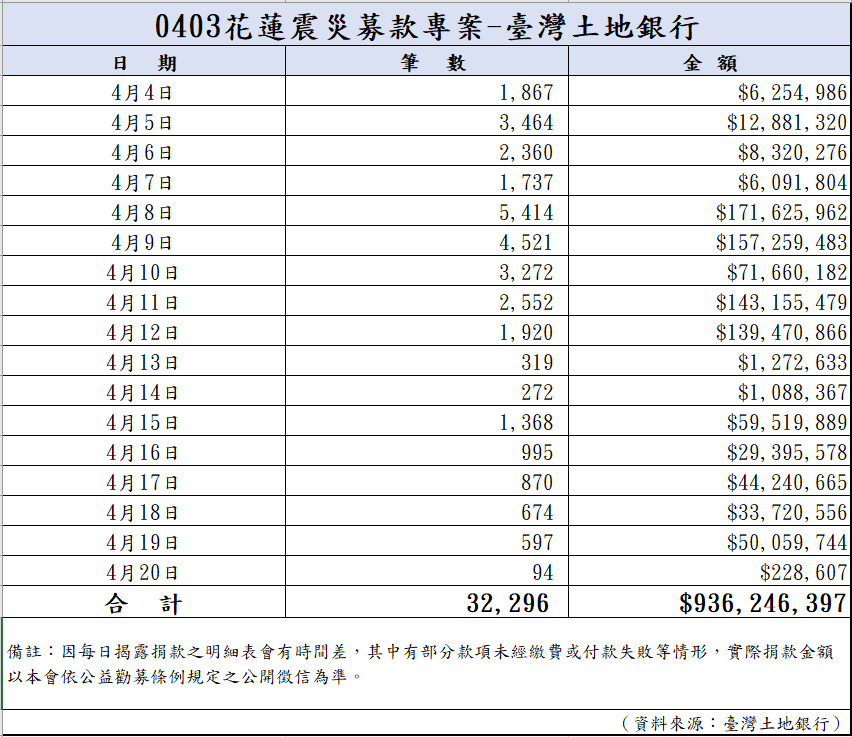Select the amount cell $228,607
The width and height of the screenshot is (852, 737).
(x=709, y=571)
